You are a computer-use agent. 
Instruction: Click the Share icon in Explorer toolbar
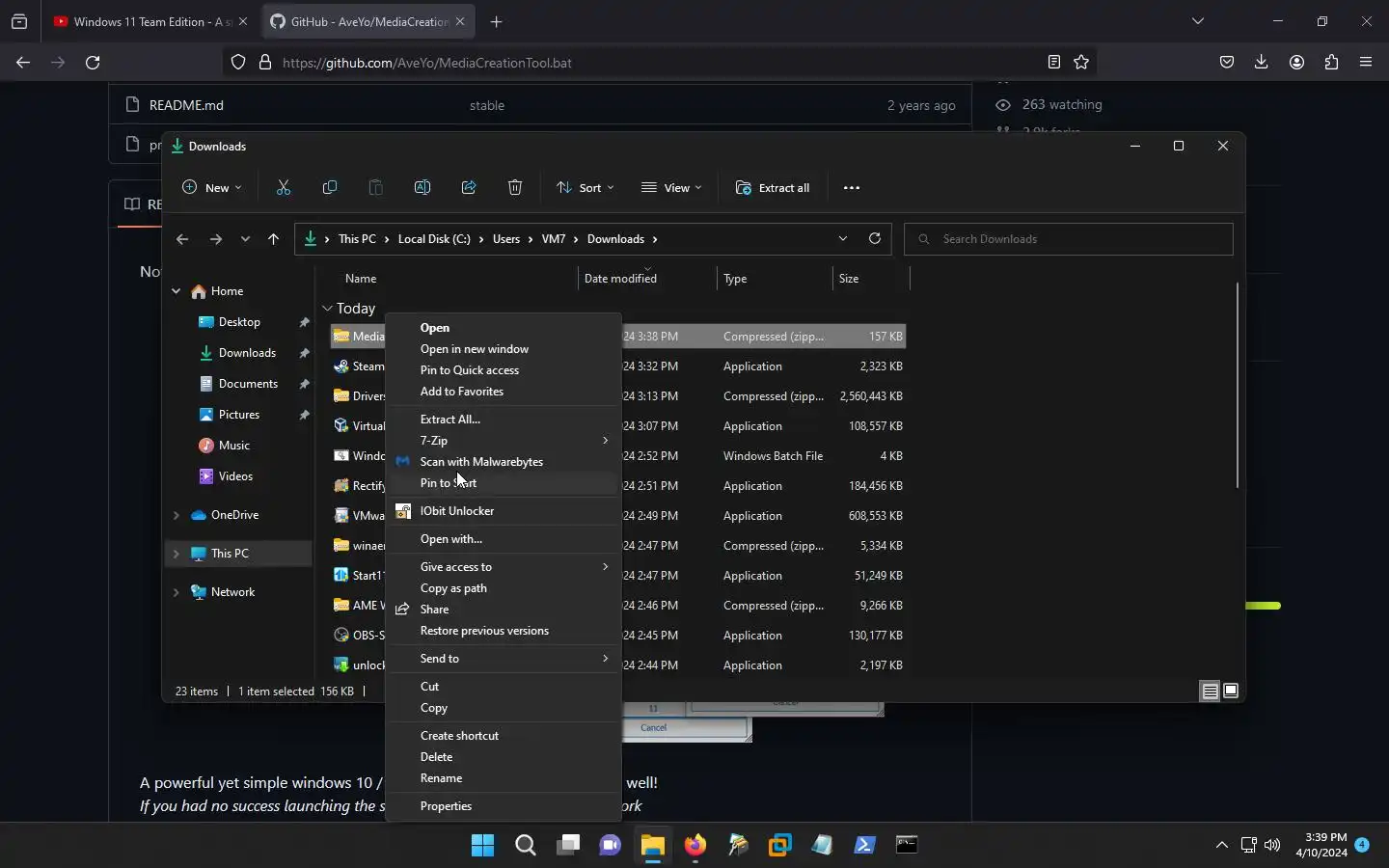tap(469, 188)
